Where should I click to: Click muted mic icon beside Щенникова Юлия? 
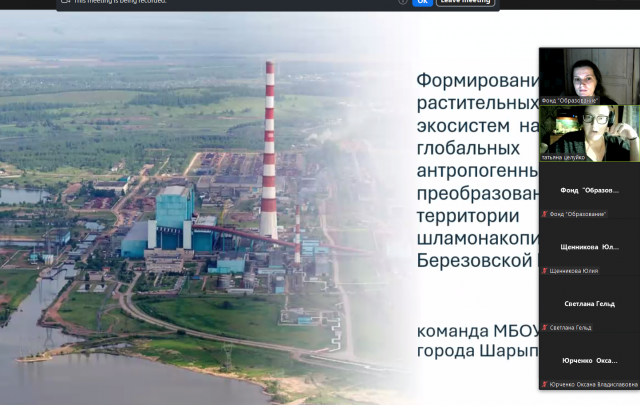tap(544, 271)
